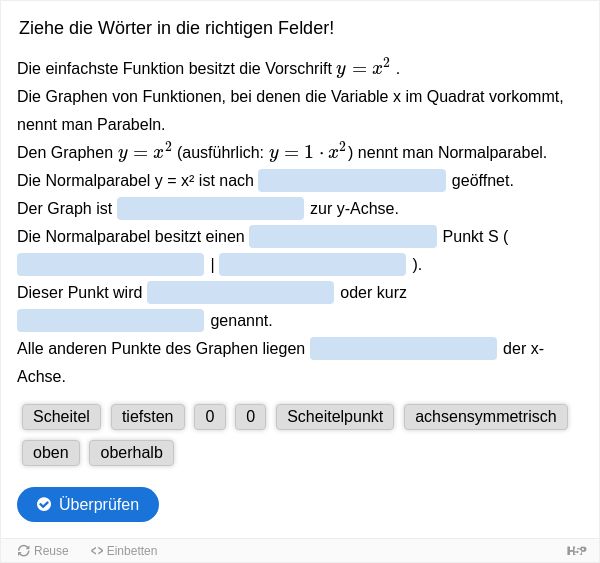Open the Reuse link
600x563 pixels.
pyautogui.click(x=43, y=551)
